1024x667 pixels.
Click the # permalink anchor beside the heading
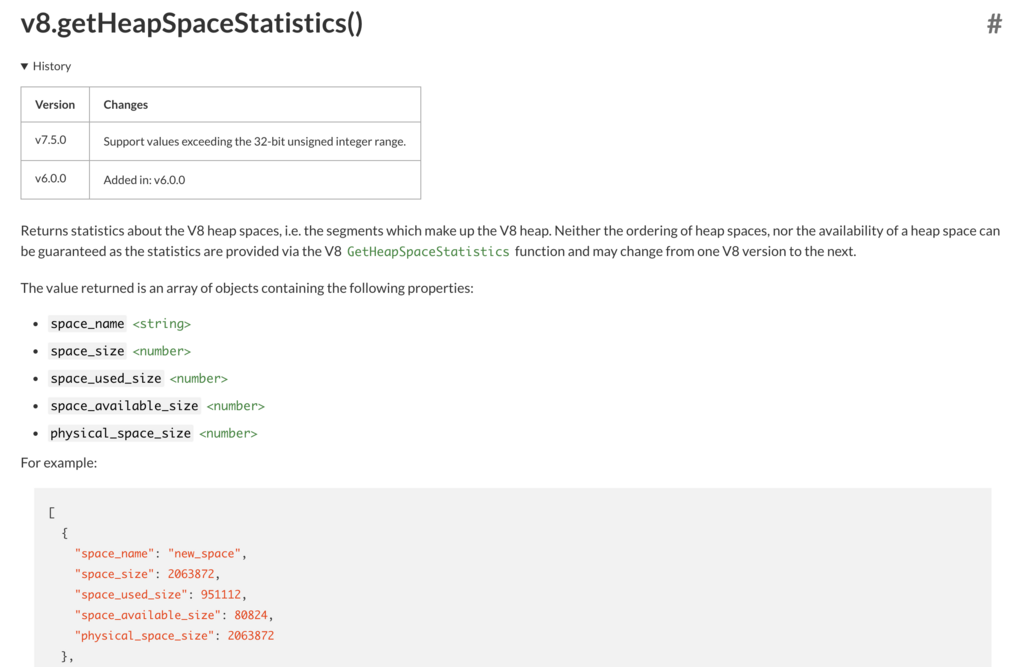point(994,25)
